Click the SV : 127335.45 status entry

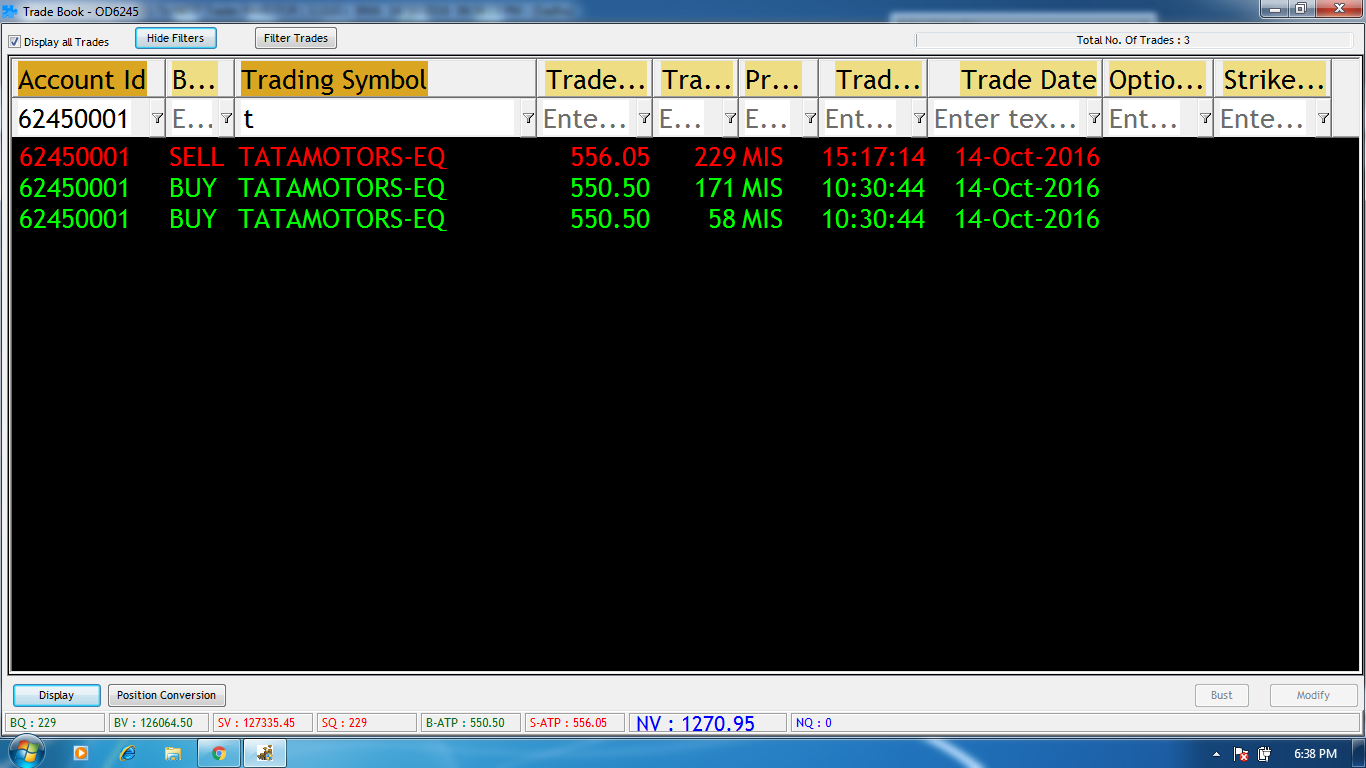(263, 722)
